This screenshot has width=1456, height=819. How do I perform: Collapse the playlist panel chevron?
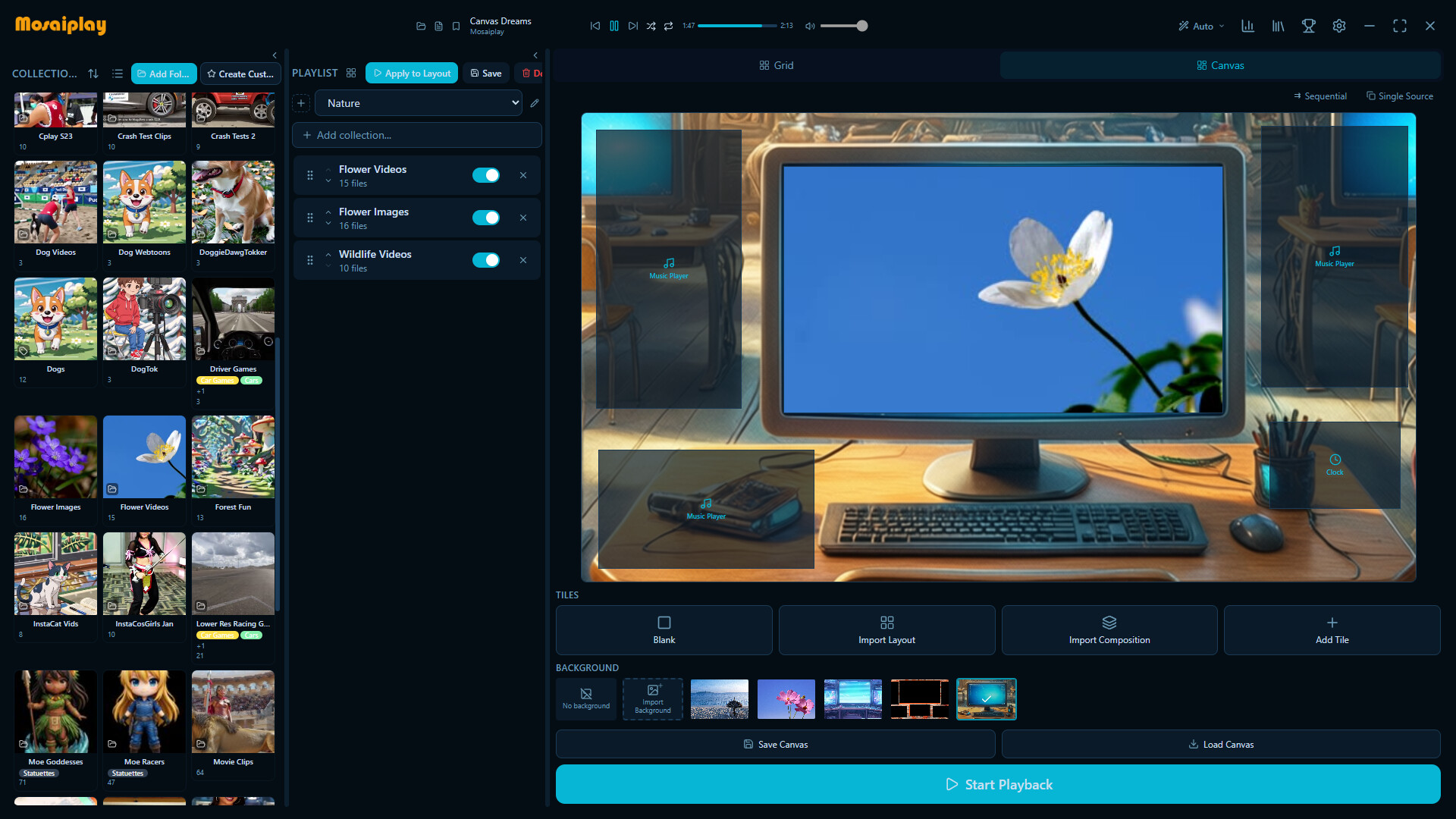pos(535,55)
